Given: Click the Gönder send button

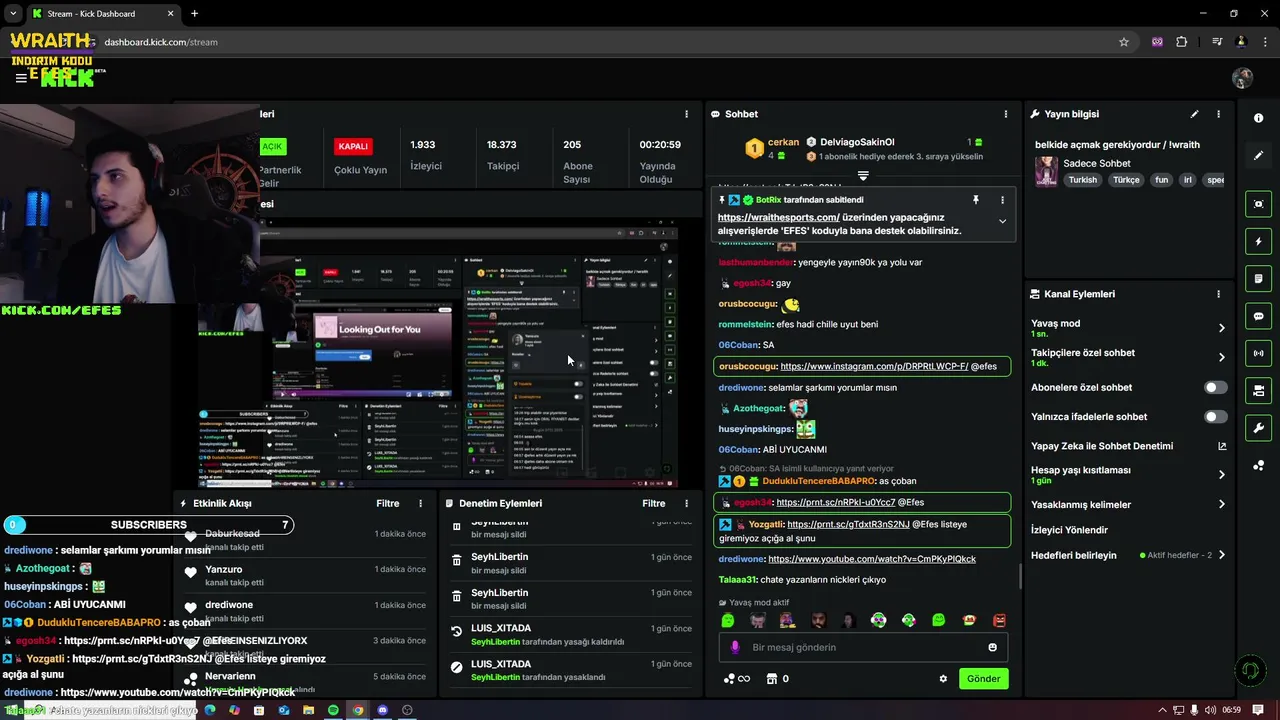Looking at the screenshot, I should click(983, 678).
